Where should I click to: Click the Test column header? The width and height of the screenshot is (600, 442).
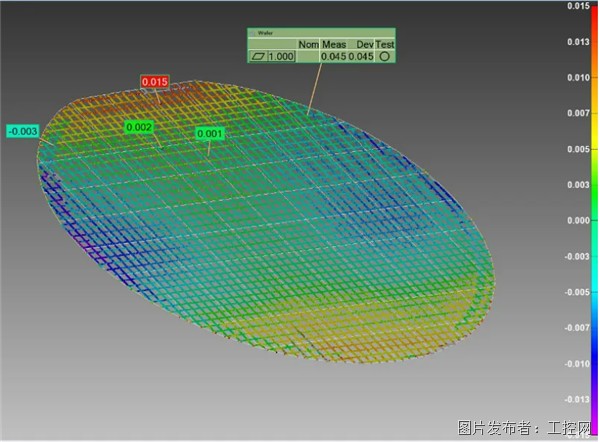[x=385, y=44]
